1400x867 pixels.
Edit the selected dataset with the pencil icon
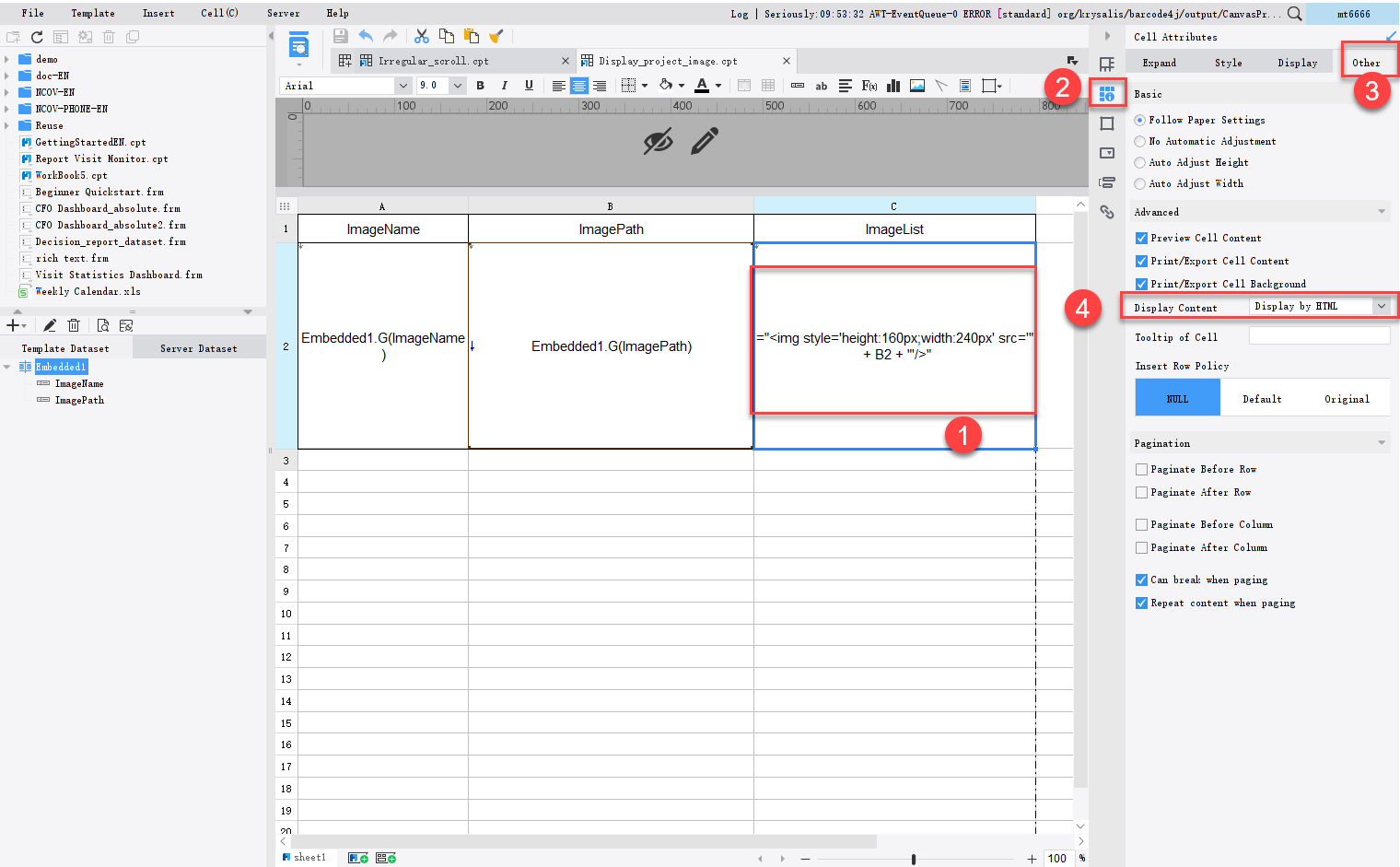(x=49, y=324)
